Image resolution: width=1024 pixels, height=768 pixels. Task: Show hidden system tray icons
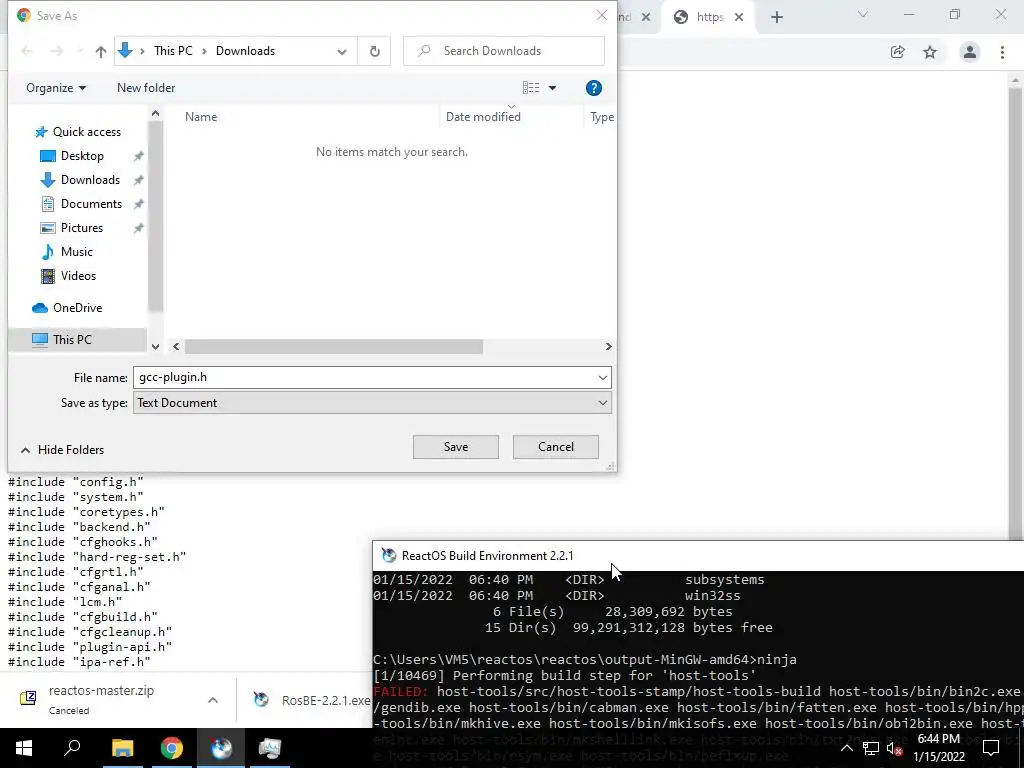pyautogui.click(x=846, y=748)
